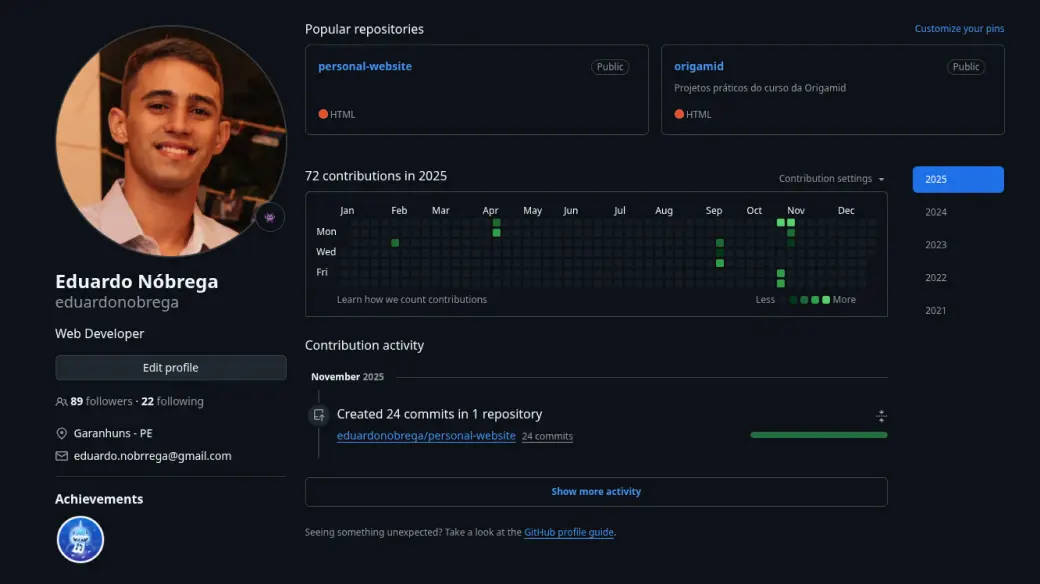Click the profile avatar photo
The width and height of the screenshot is (1040, 584).
pos(170,140)
